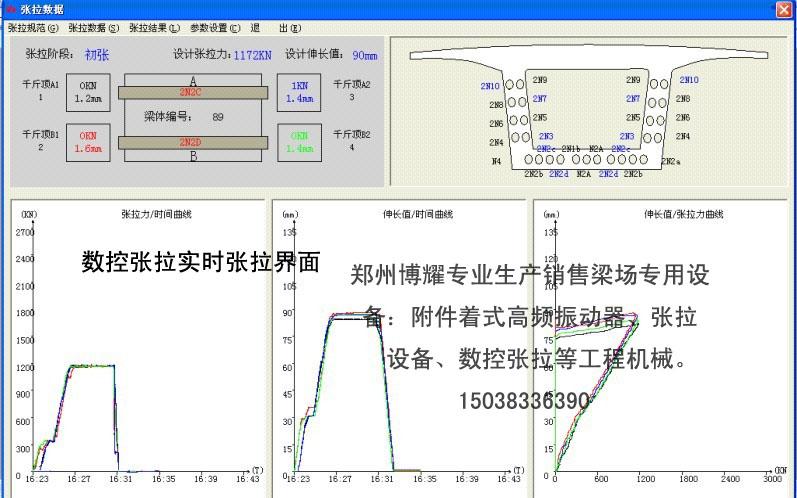Click the 初张 tensioning stage value
Image resolution: width=797 pixels, height=498 pixels.
pos(97,55)
